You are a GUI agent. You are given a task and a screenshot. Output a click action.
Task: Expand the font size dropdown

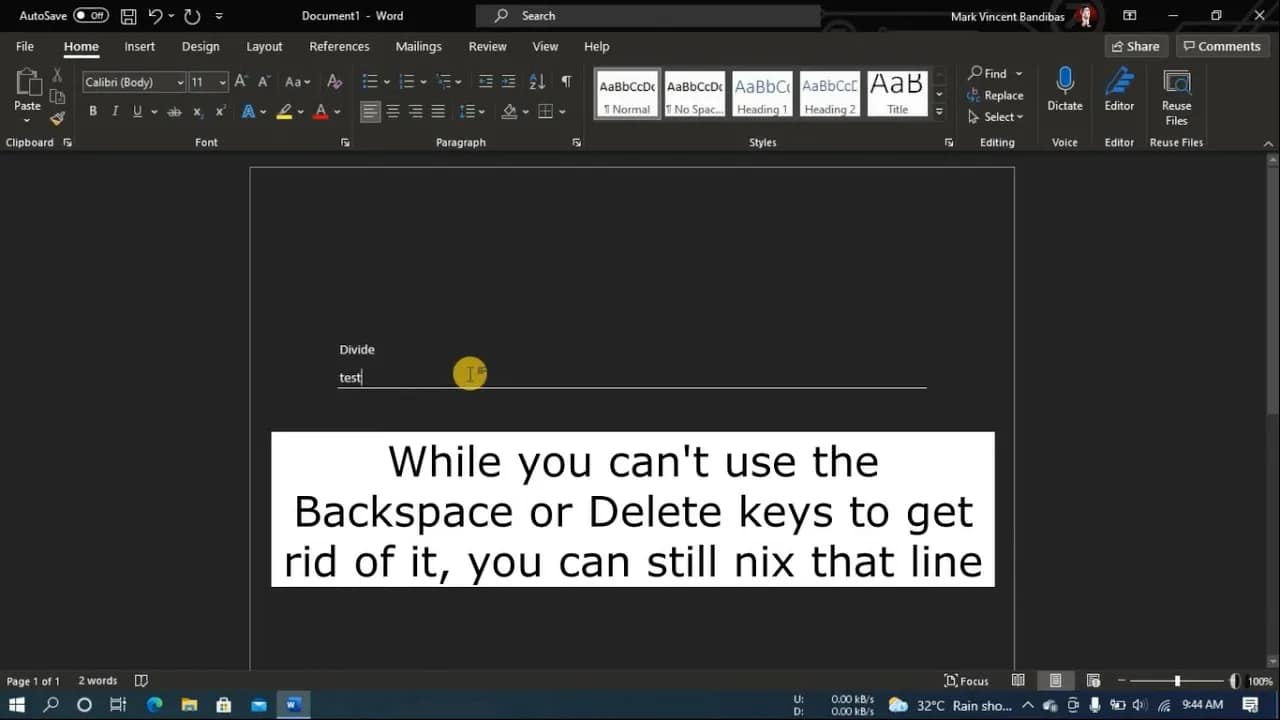222,83
